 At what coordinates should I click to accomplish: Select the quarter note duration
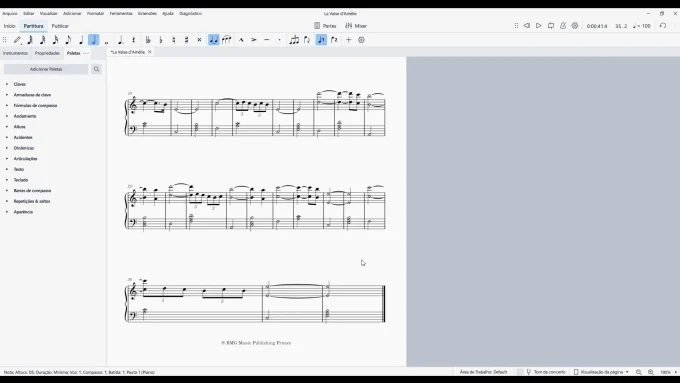pos(81,40)
